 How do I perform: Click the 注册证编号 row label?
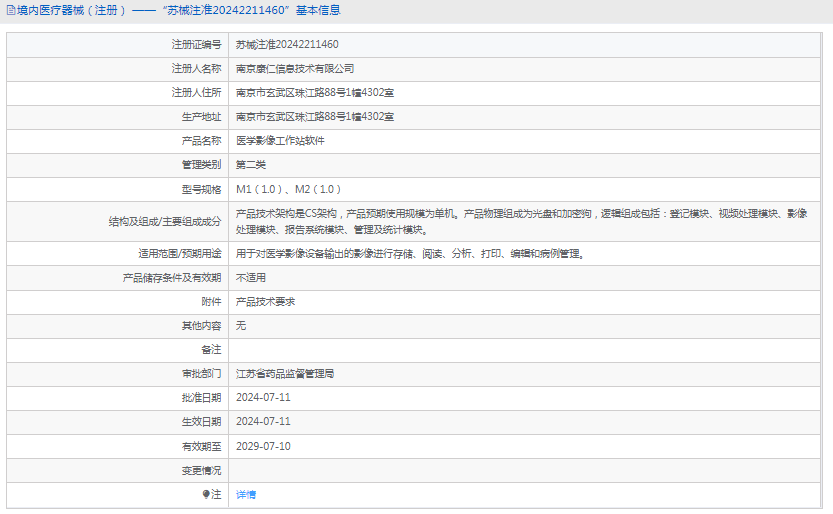[x=196, y=45]
